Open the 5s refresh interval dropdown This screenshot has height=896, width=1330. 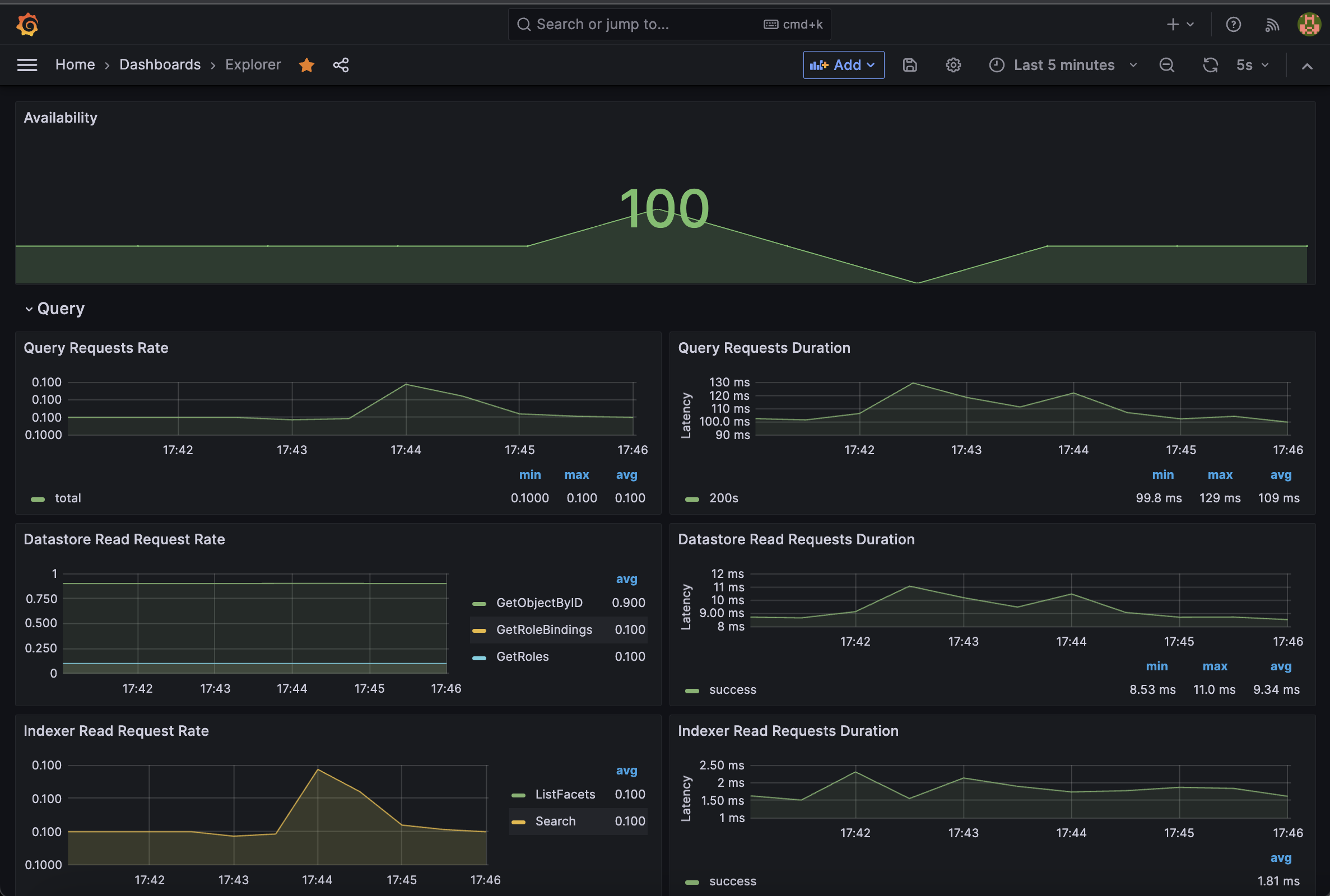point(1252,65)
